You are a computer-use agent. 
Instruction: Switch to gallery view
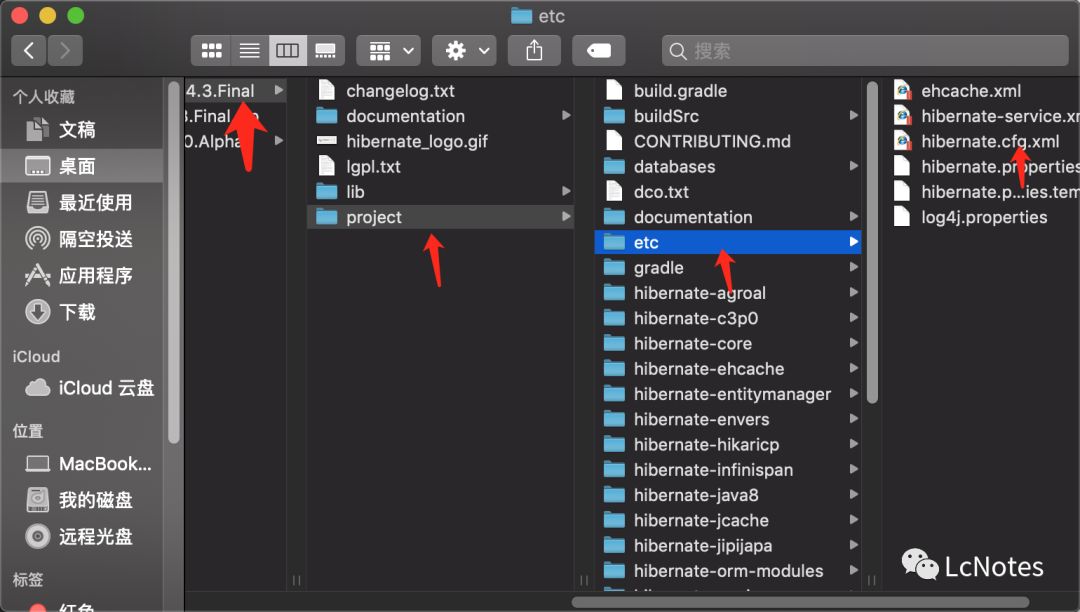pyautogui.click(x=325, y=50)
